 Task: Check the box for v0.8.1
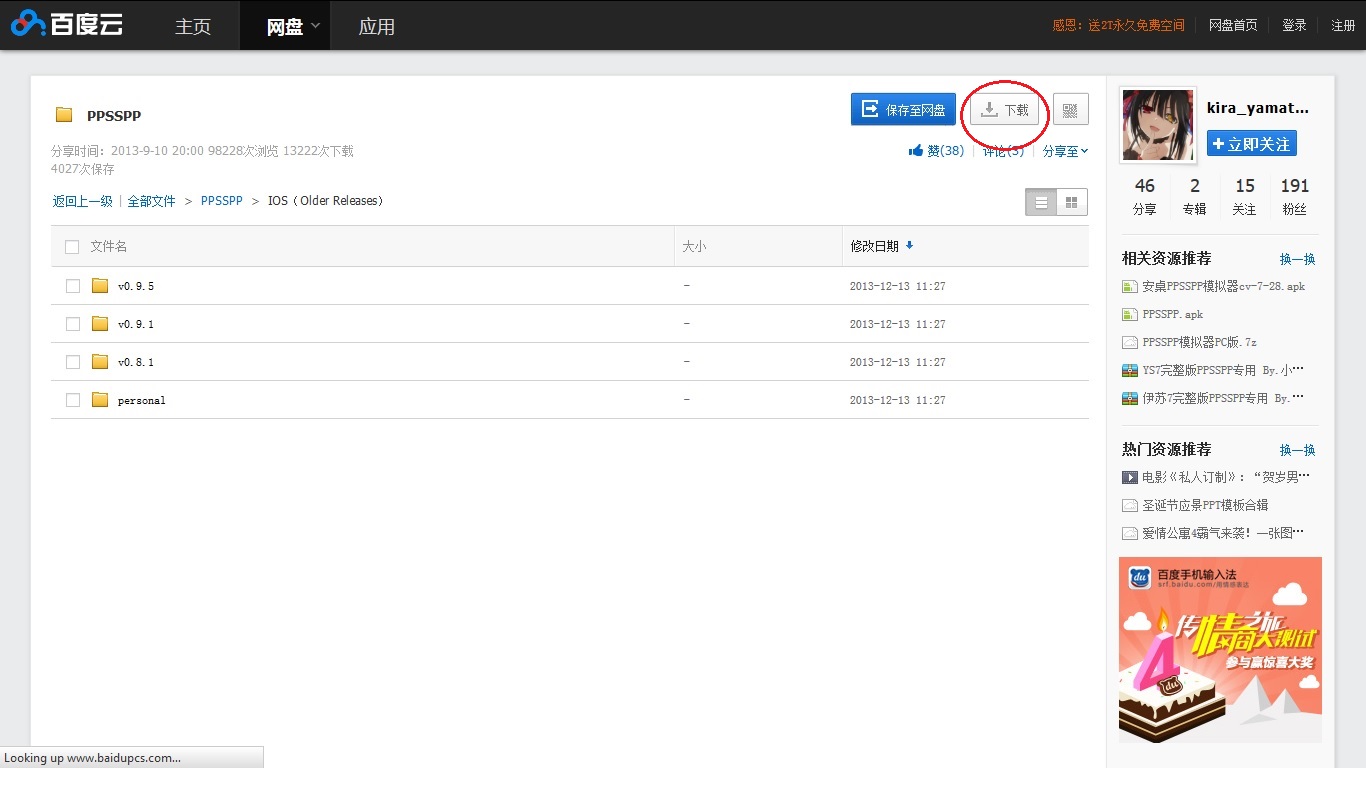click(x=73, y=362)
